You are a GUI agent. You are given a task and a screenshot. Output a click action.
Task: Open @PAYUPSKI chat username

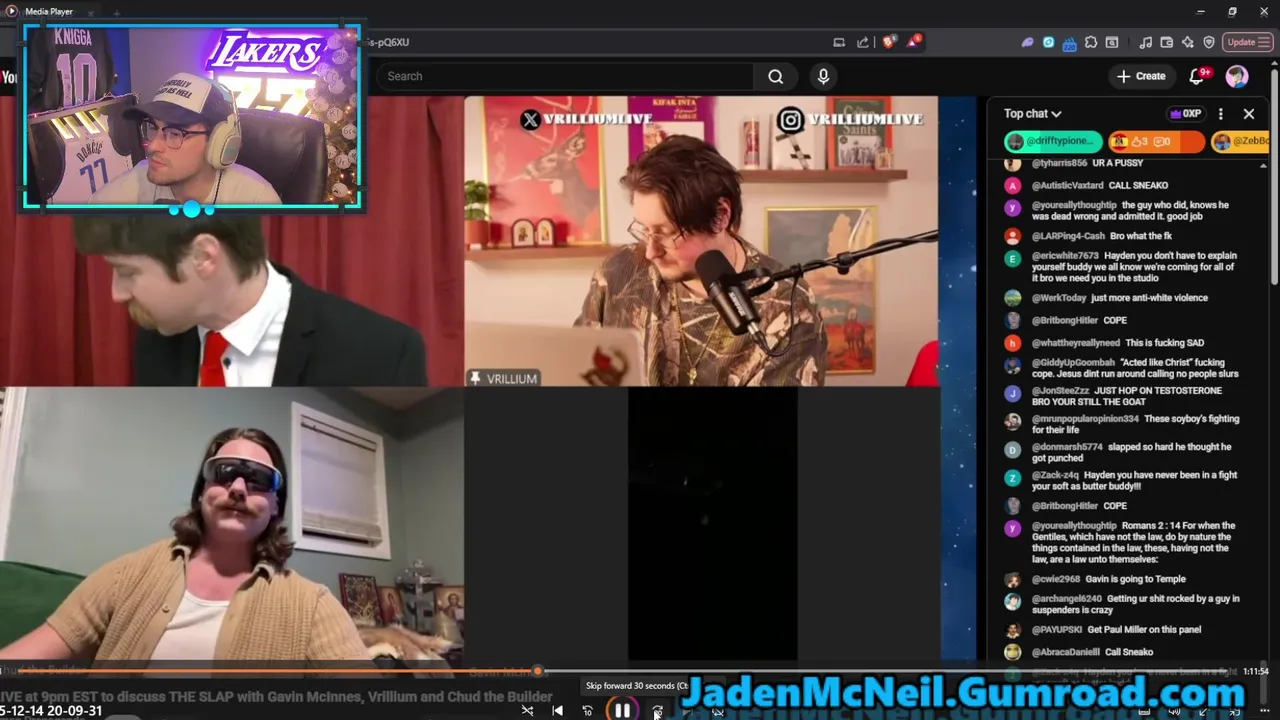tap(1056, 630)
